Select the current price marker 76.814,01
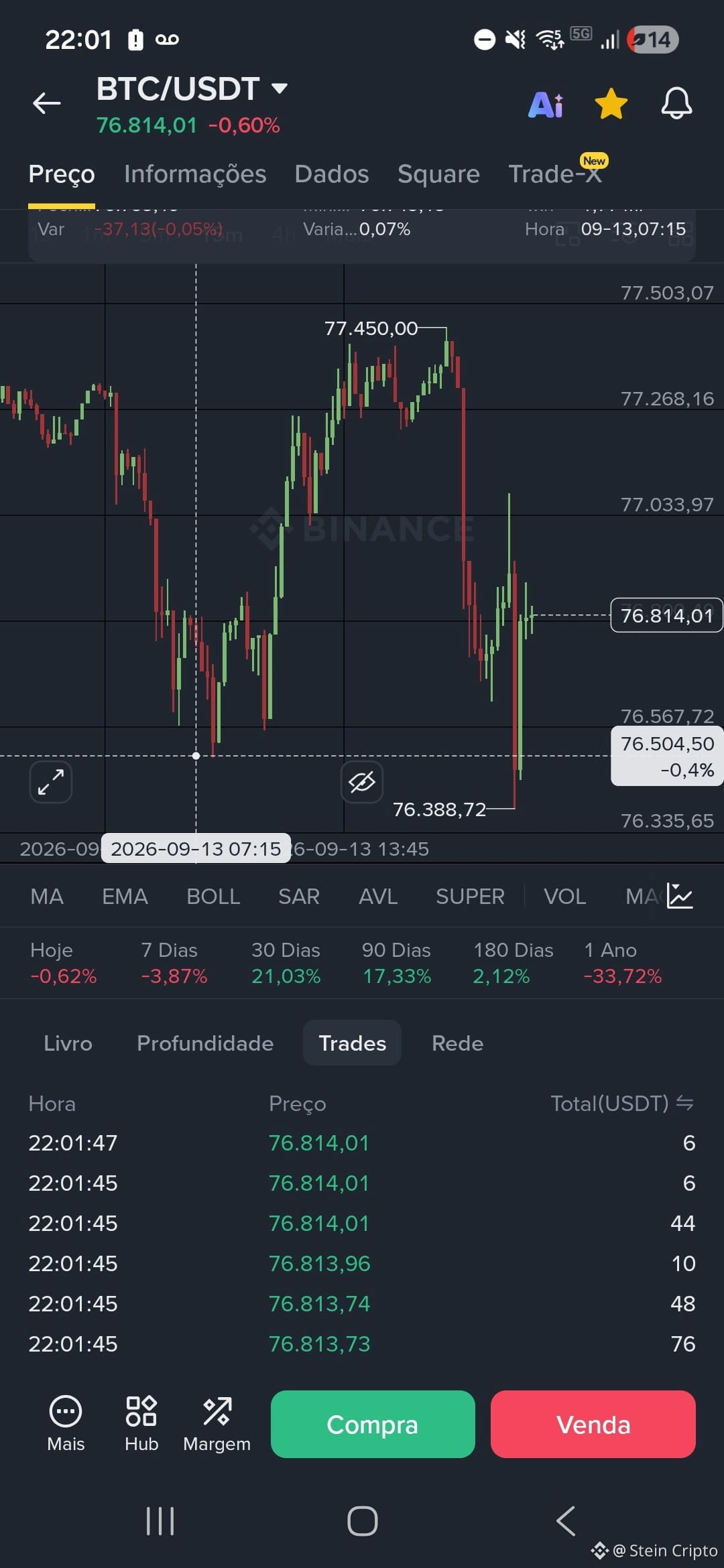 (667, 615)
